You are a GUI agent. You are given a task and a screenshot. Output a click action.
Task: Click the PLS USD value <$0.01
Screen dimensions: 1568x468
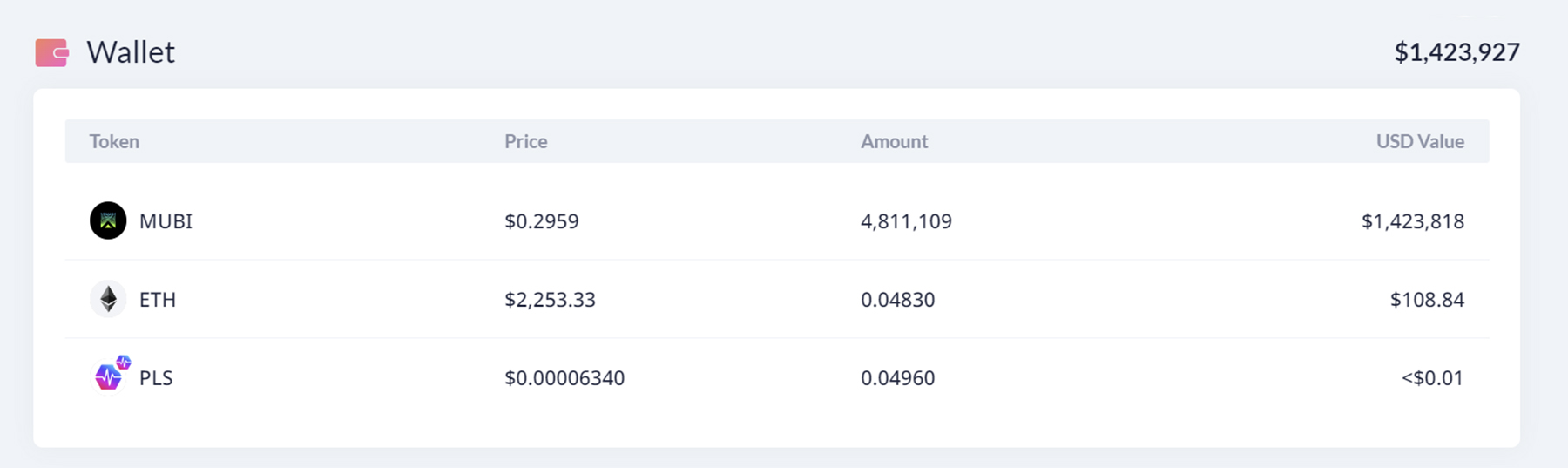(1431, 378)
